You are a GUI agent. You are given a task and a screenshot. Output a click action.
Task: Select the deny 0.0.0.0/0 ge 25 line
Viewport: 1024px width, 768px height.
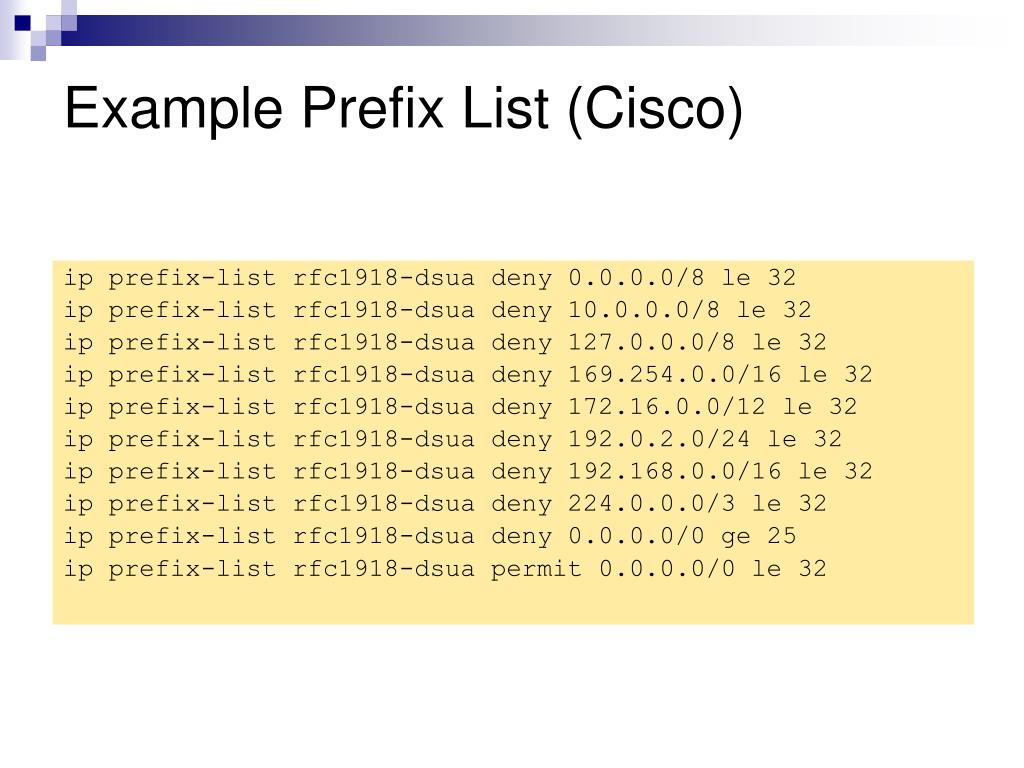pos(430,536)
